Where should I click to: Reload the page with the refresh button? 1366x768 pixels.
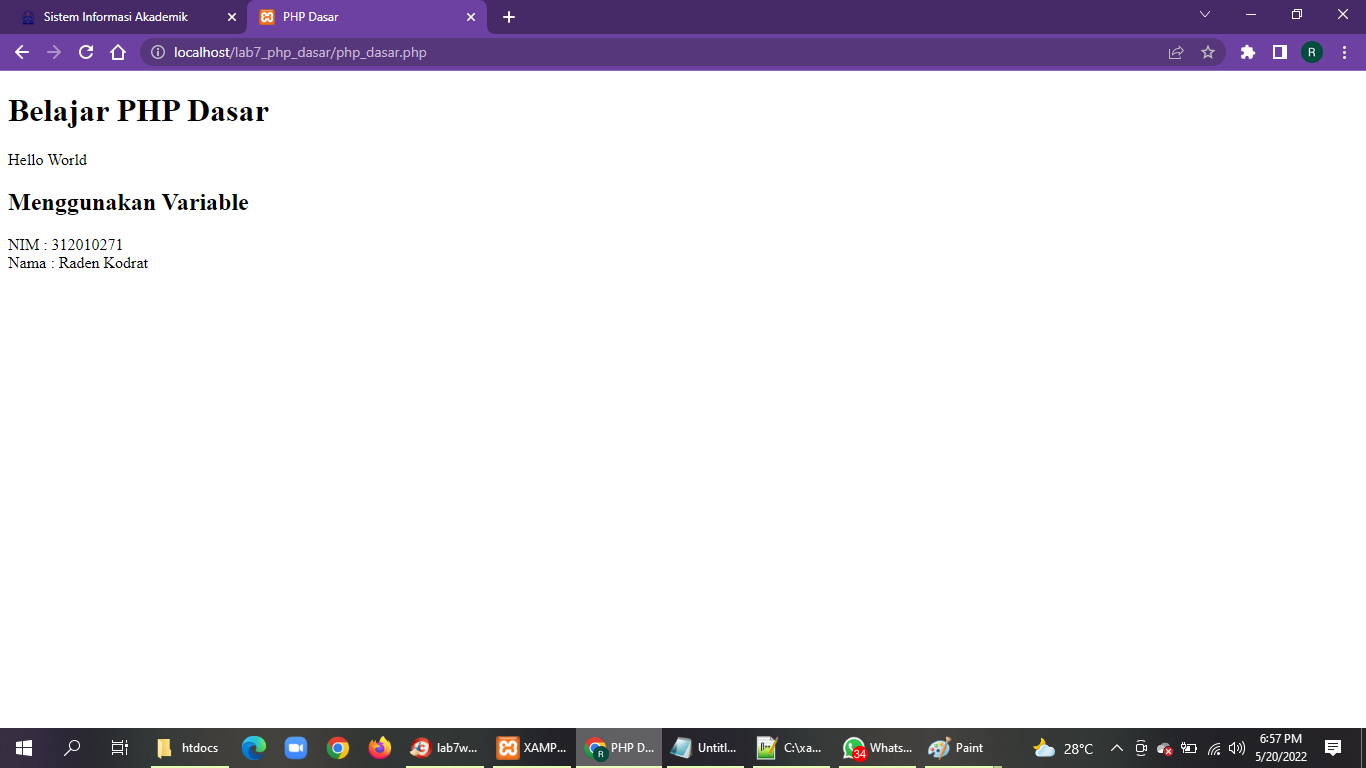pos(85,52)
